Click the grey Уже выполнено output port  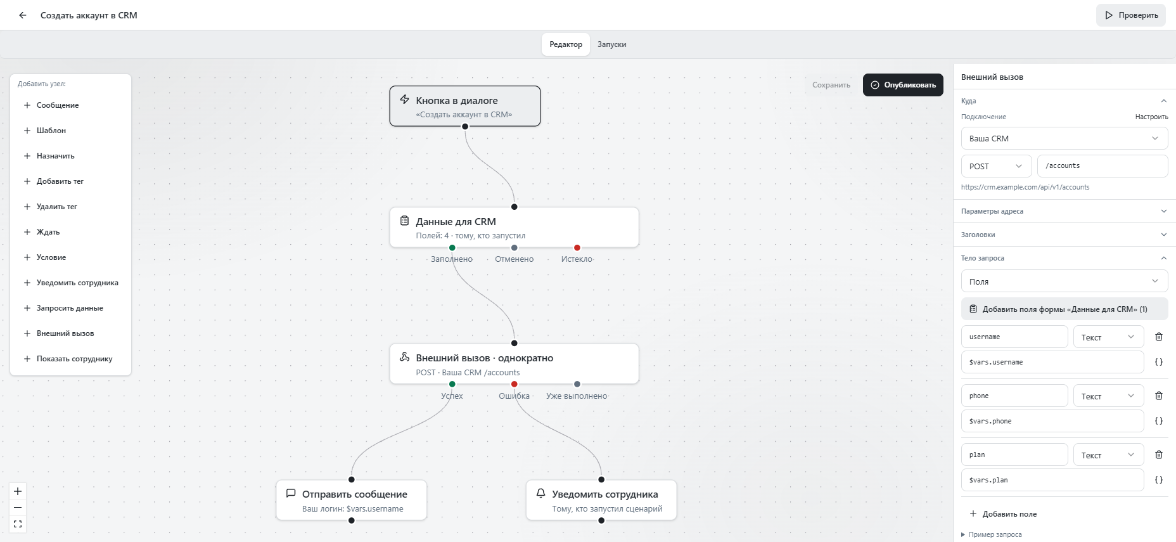pos(577,384)
